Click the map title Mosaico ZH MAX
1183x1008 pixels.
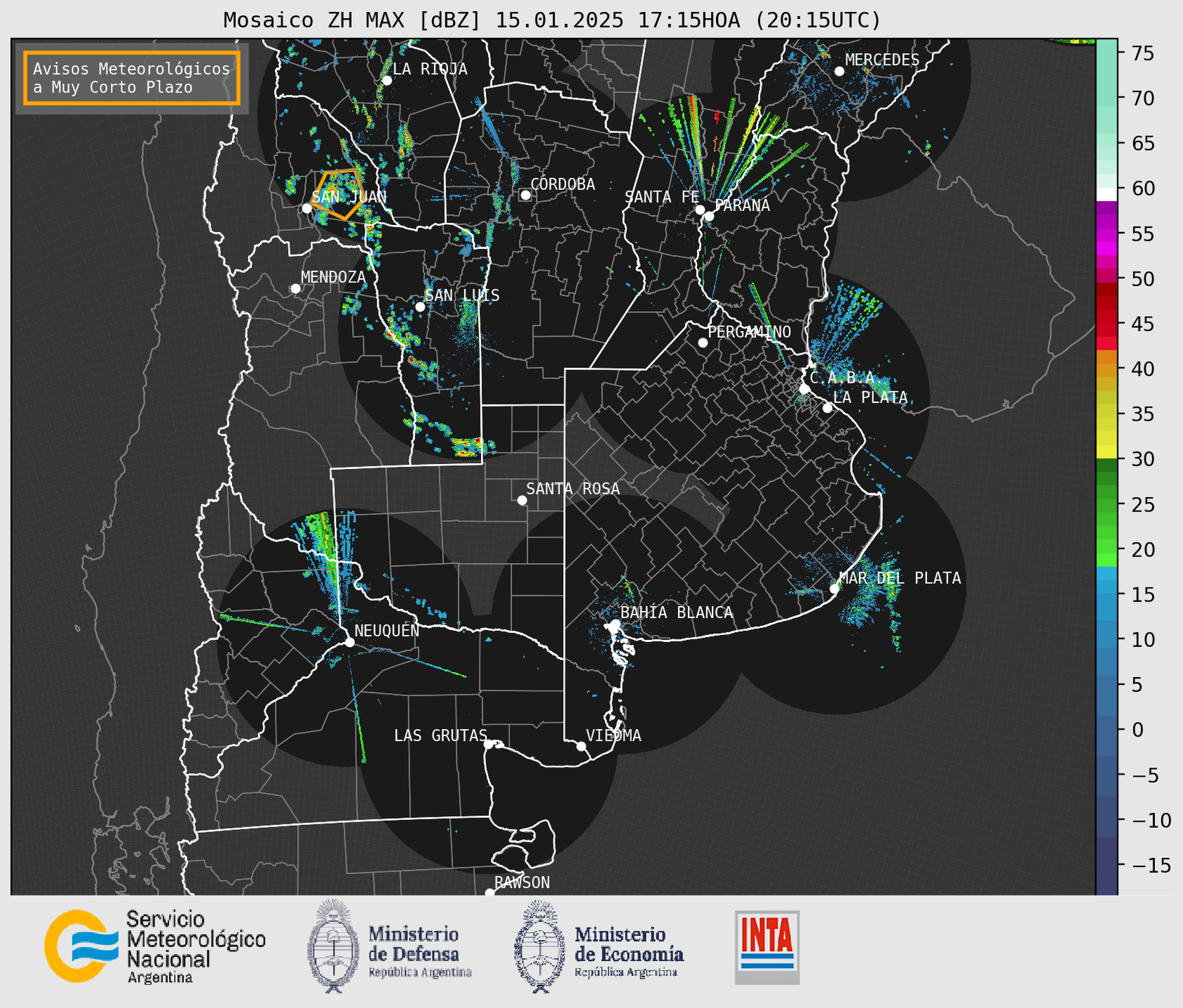552,20
